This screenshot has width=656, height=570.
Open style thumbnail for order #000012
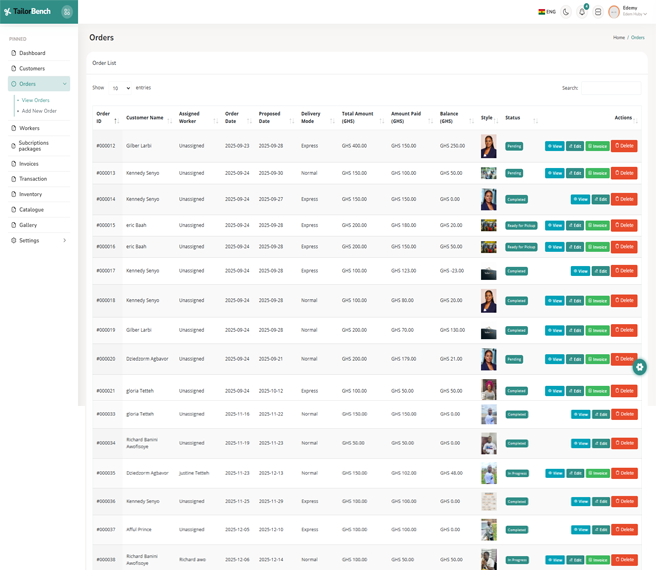tap(488, 146)
